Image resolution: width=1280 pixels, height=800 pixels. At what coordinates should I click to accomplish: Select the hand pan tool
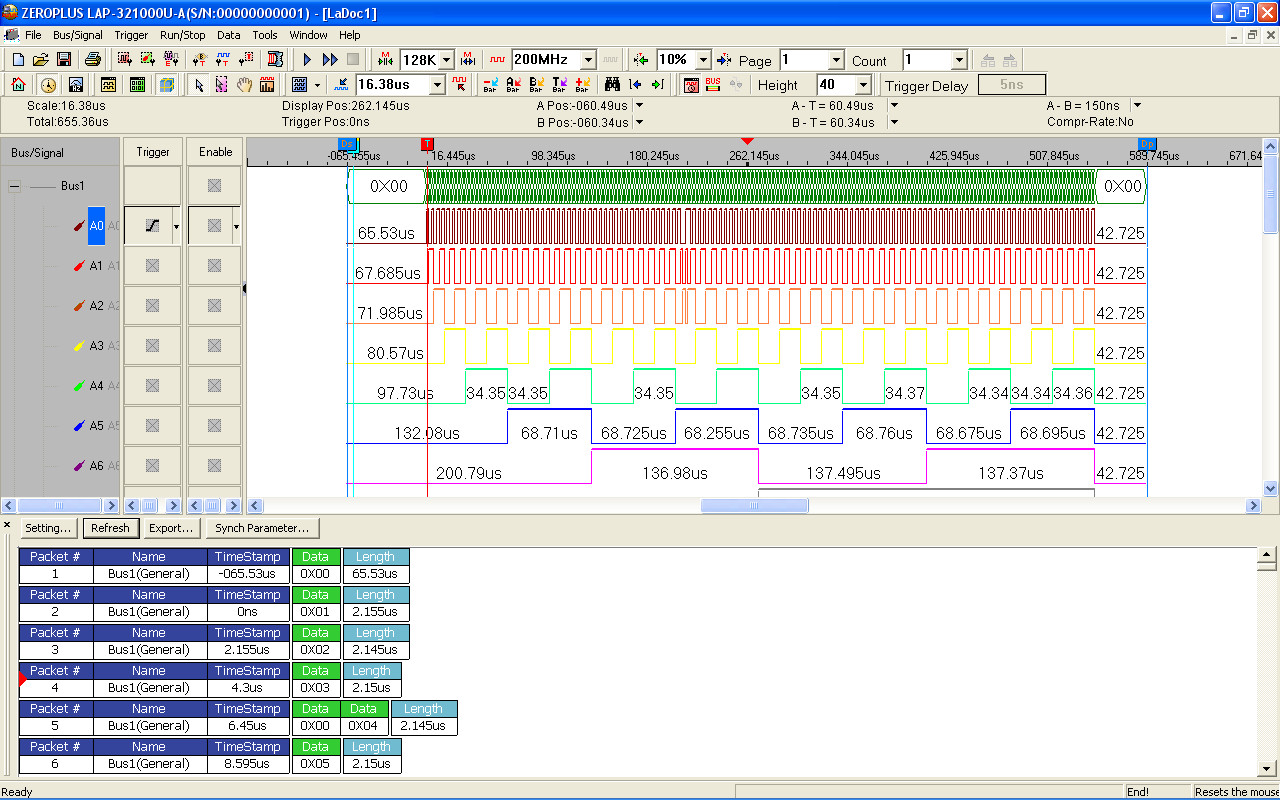(244, 85)
